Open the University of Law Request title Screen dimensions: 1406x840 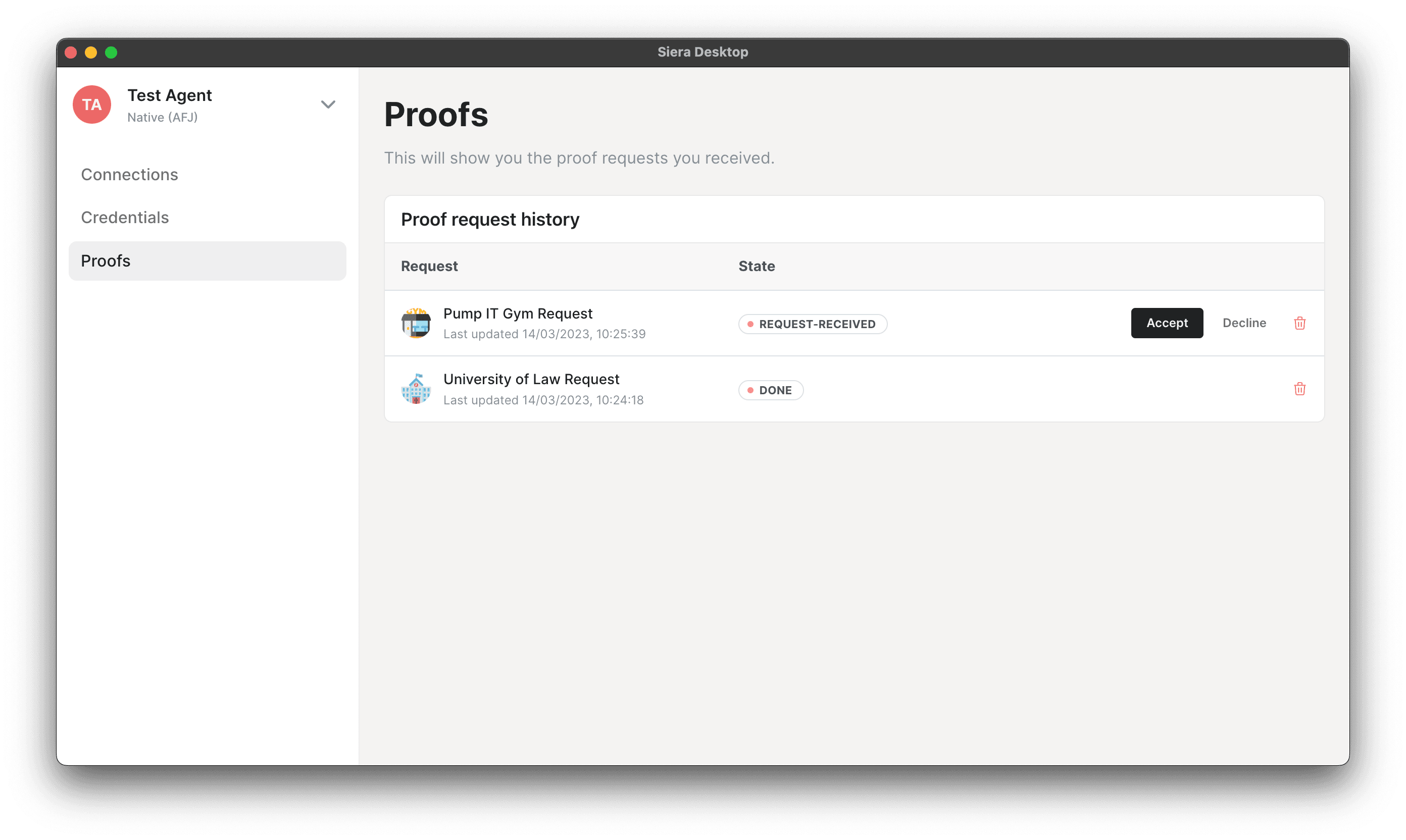pyautogui.click(x=531, y=379)
